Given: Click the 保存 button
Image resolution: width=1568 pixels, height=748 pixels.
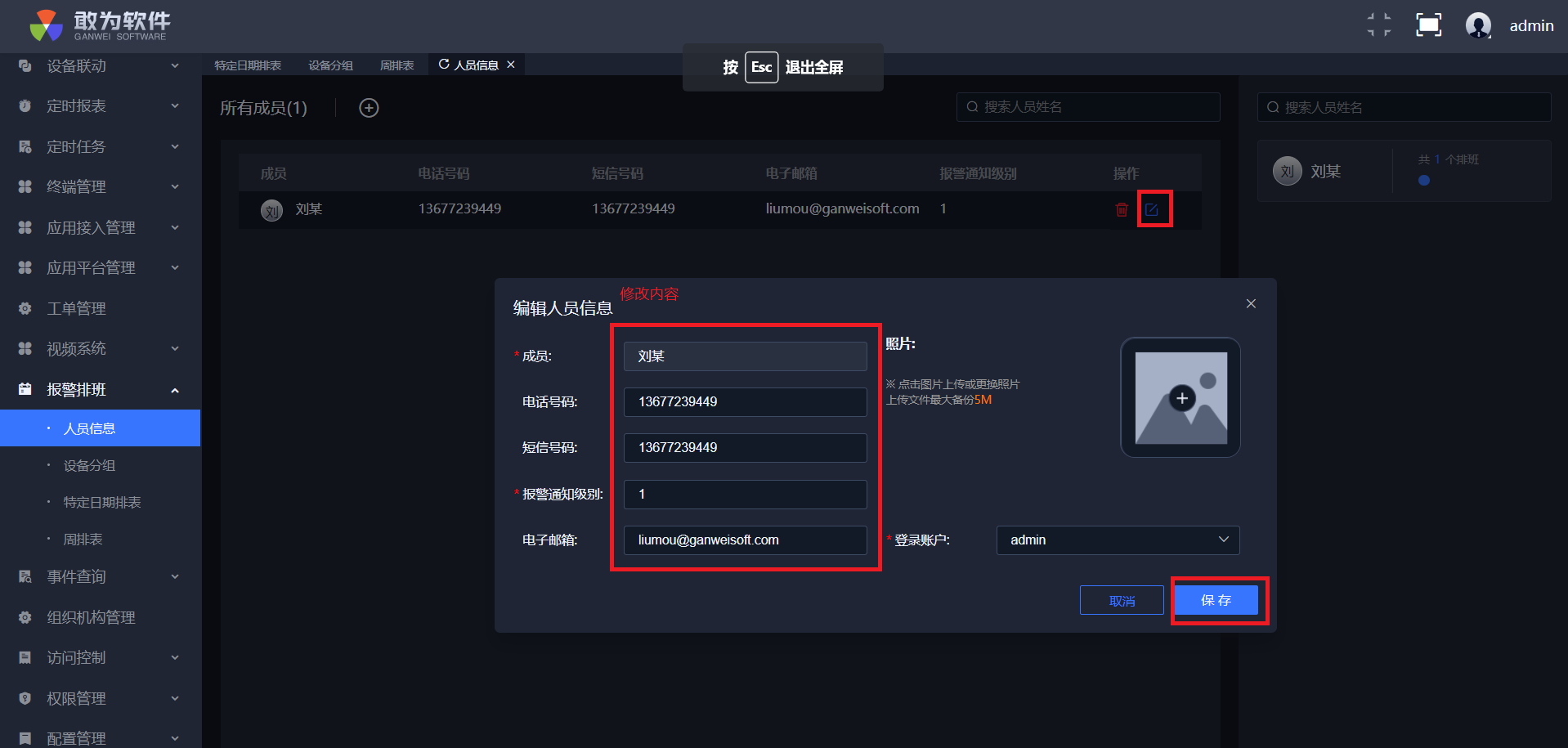Looking at the screenshot, I should (x=1216, y=601).
